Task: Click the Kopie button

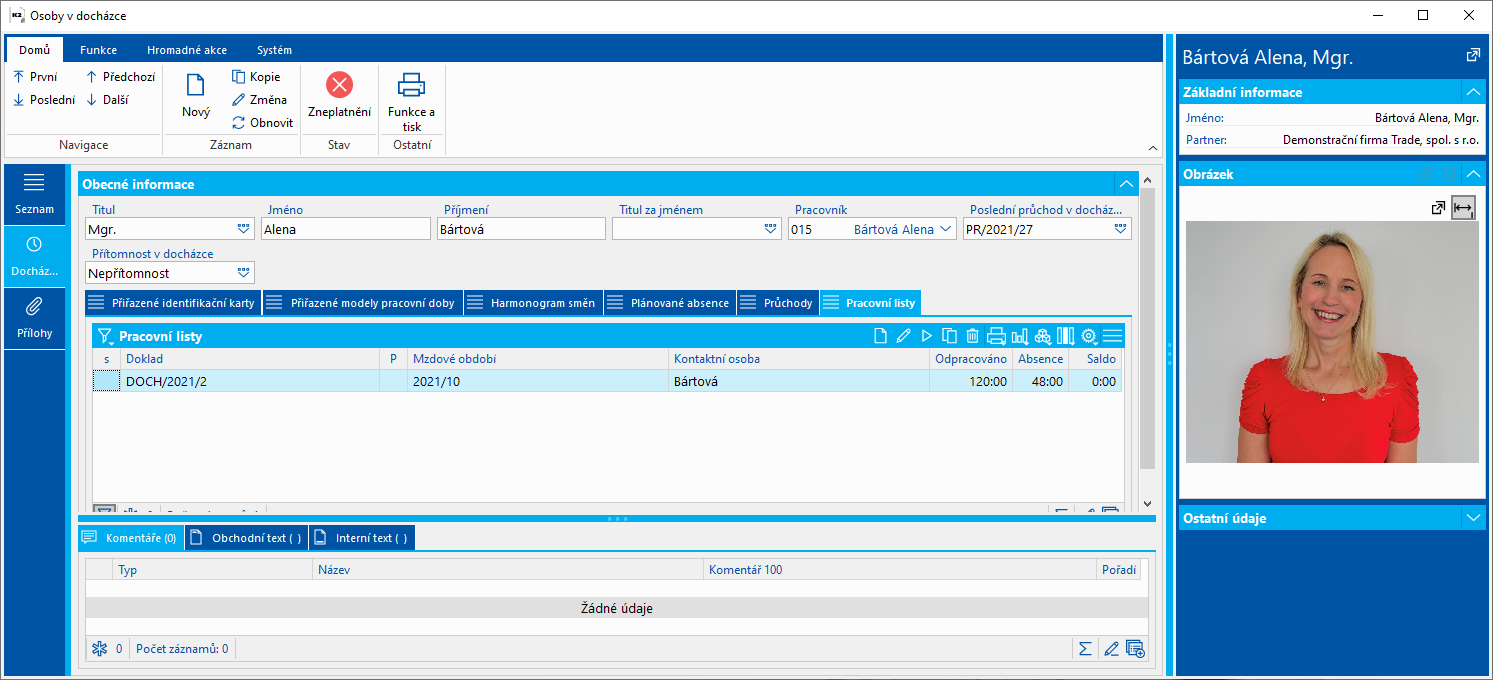Action: pos(256,76)
